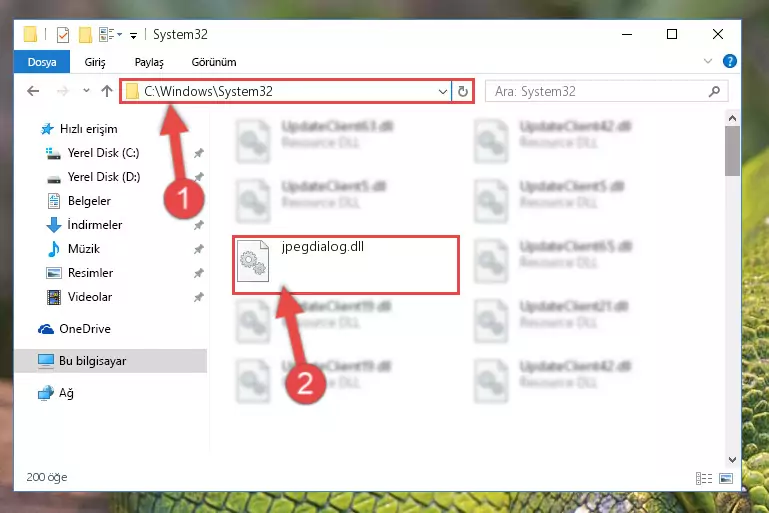Screen dimensions: 769x513
Task: Go back with the left arrow button
Action: (33, 91)
